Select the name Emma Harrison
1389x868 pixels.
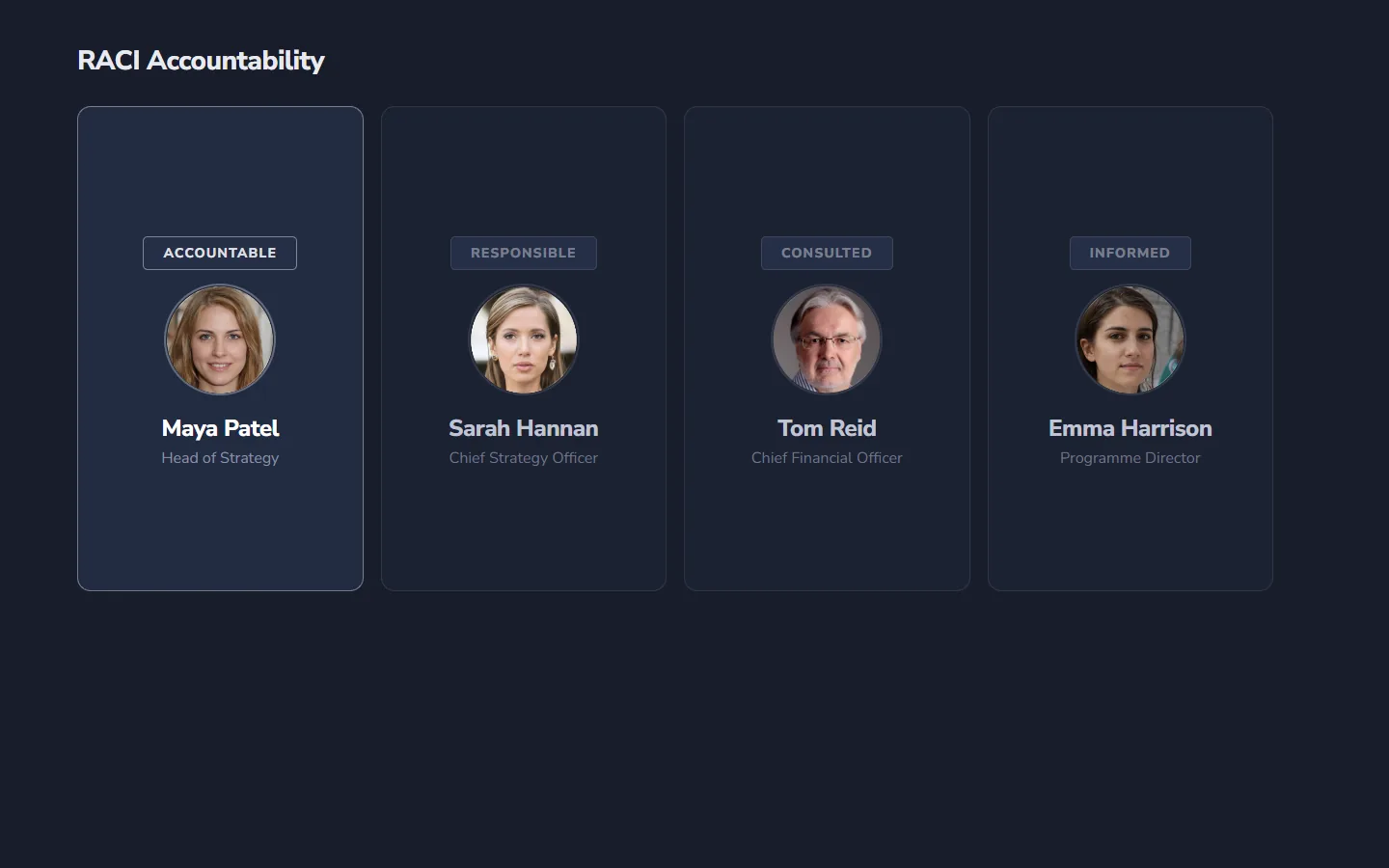pos(1130,428)
